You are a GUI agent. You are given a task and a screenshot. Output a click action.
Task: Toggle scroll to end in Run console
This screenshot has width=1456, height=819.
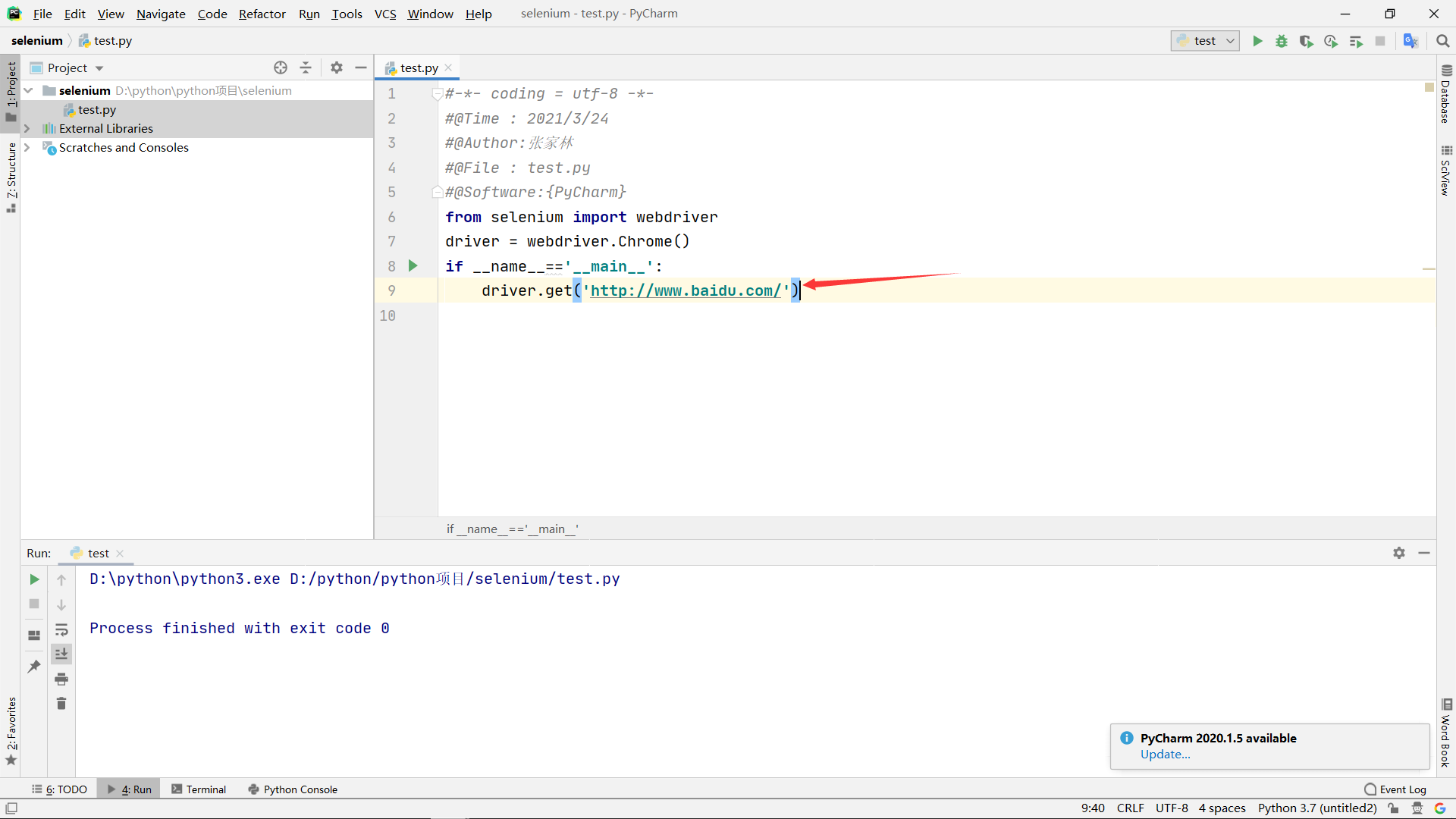(x=61, y=654)
